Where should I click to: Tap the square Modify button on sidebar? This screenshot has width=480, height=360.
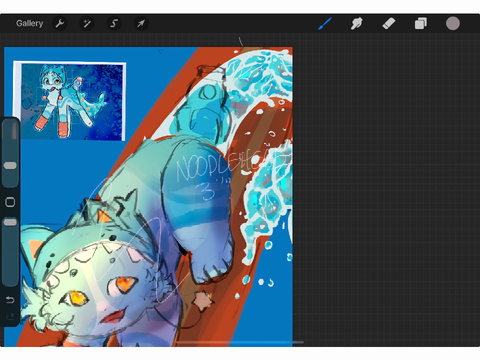click(x=10, y=202)
